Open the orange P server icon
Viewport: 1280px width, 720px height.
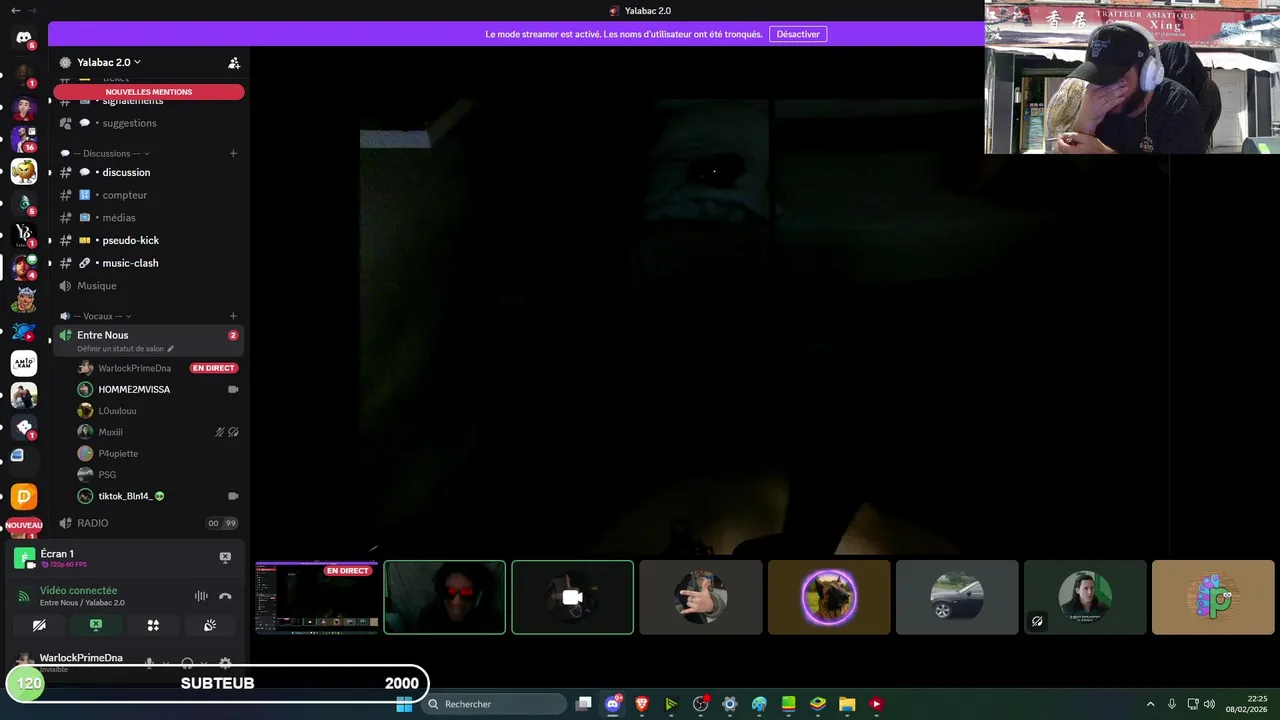coord(24,496)
